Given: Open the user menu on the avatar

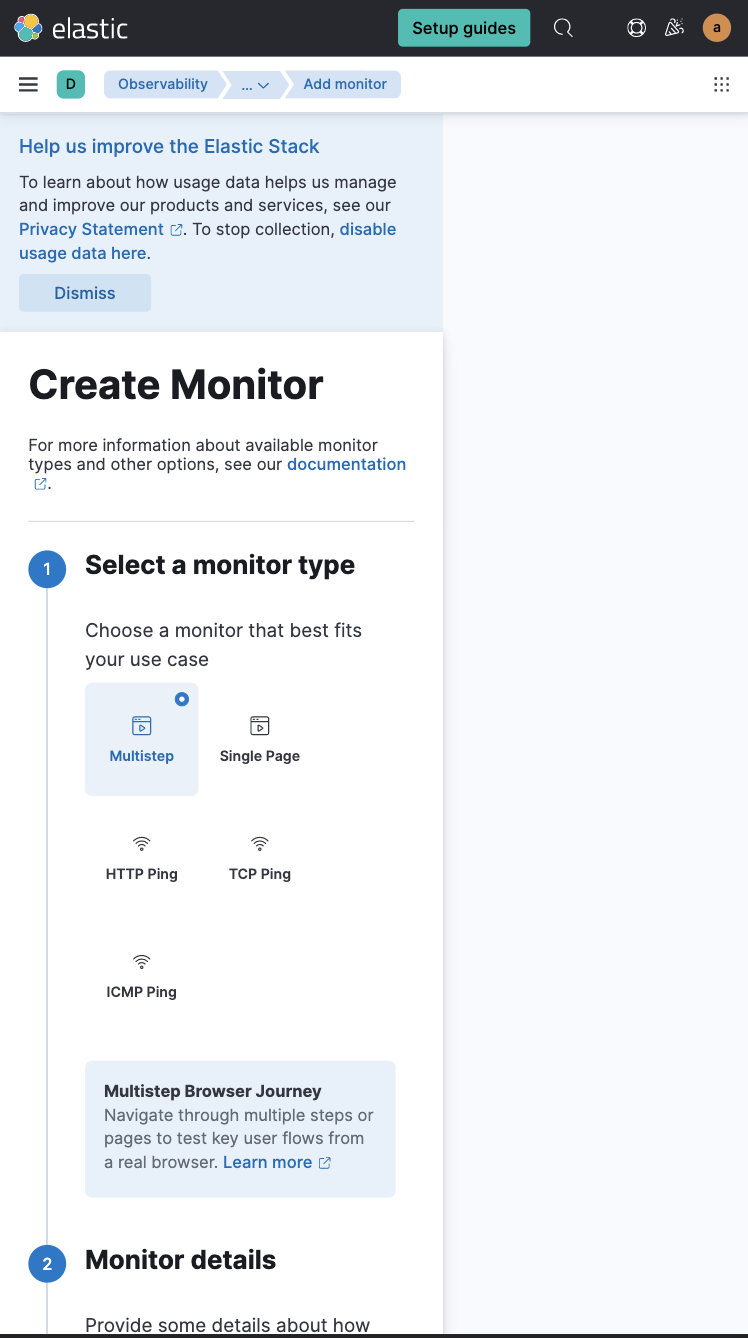Looking at the screenshot, I should 717,27.
